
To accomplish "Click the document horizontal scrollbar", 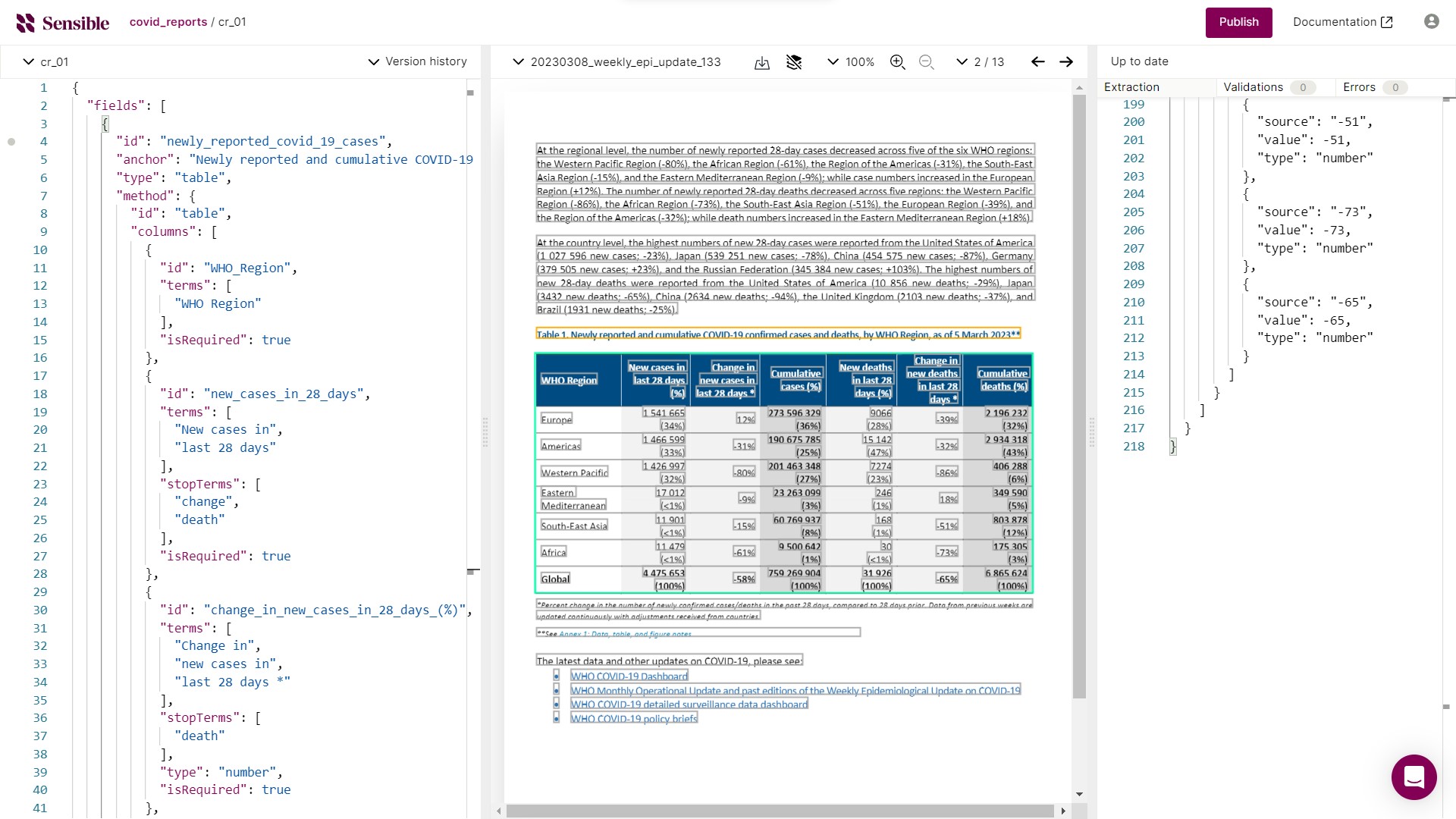I will click(x=780, y=811).
